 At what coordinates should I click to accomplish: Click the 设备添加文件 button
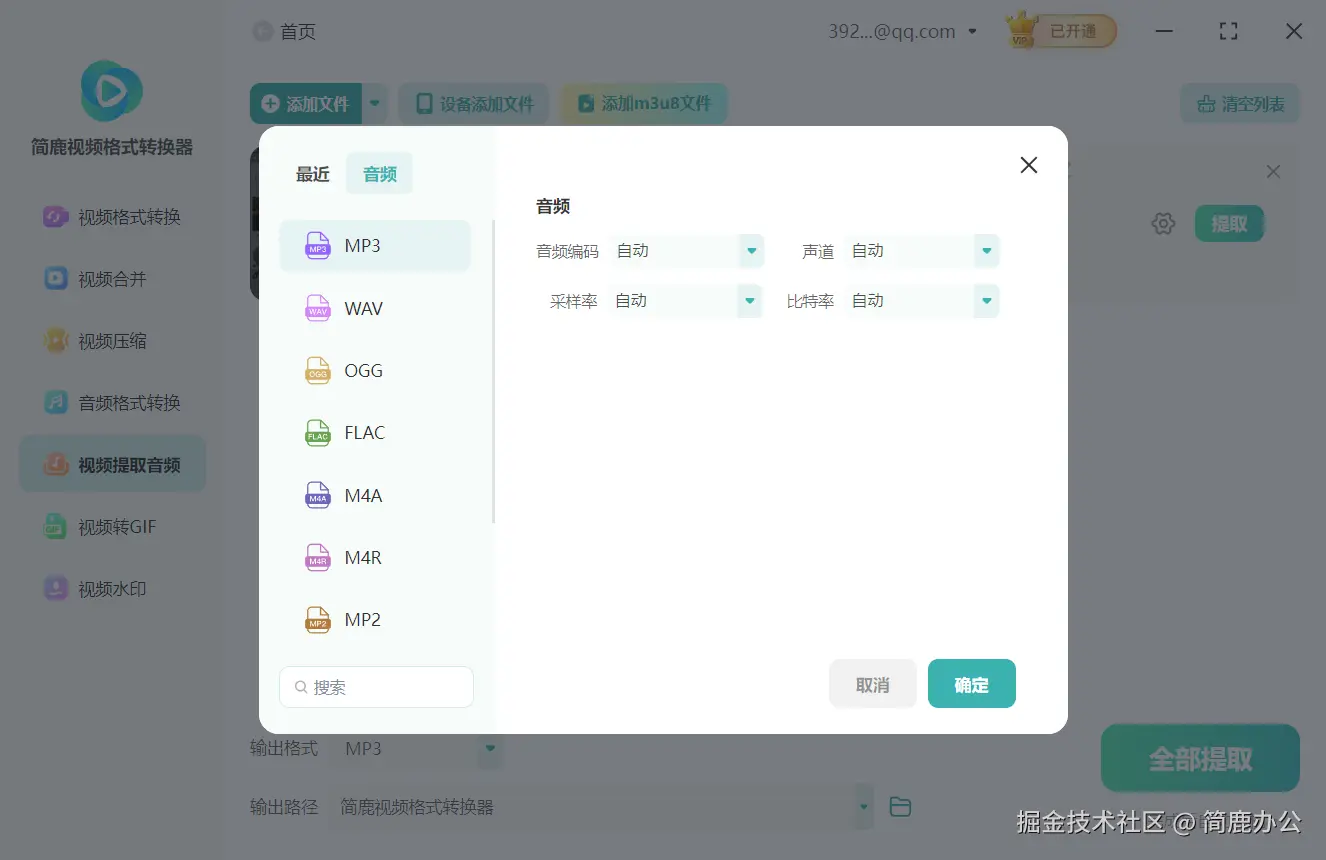click(x=474, y=103)
